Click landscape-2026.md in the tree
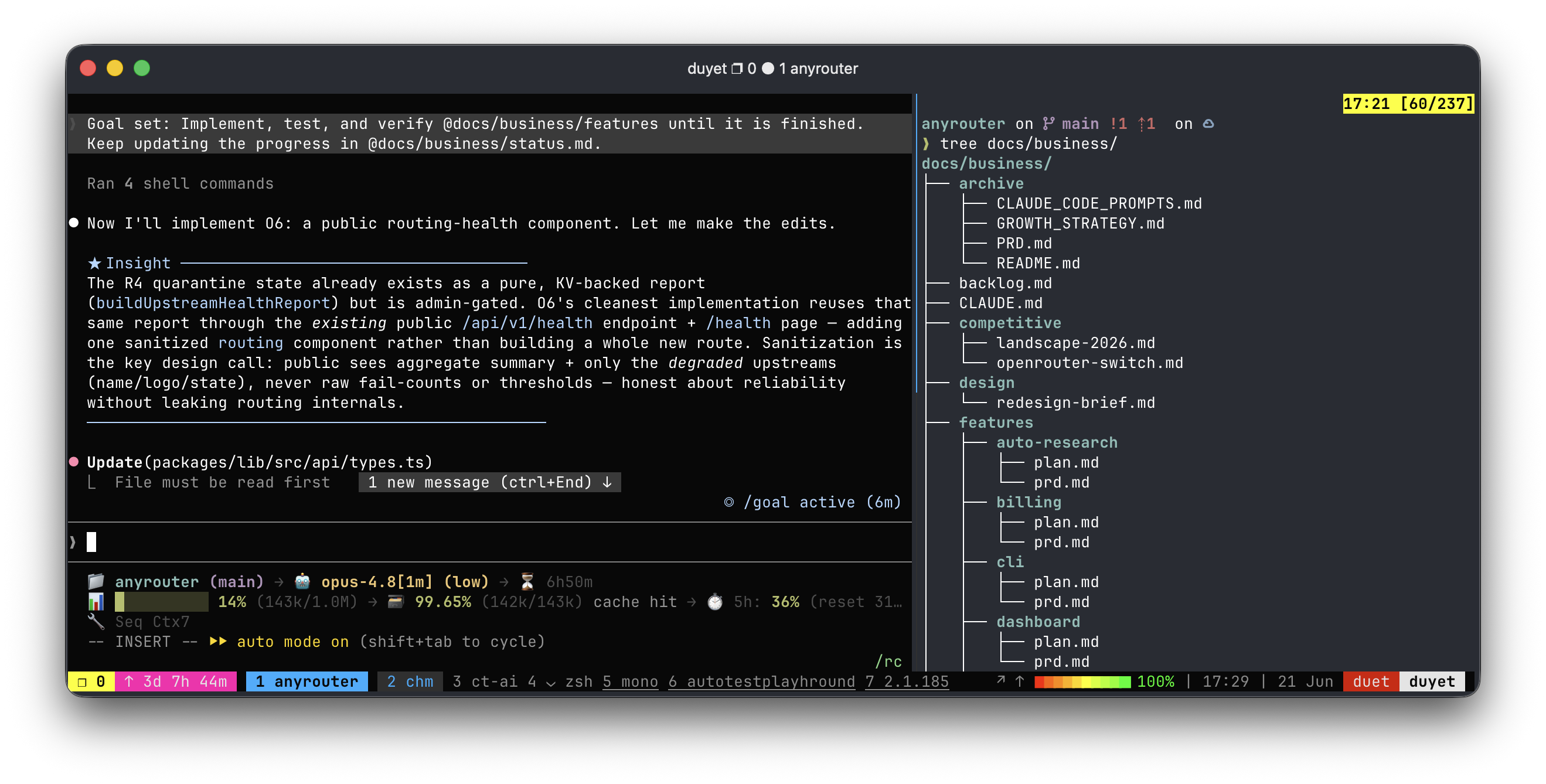The height and width of the screenshot is (784, 1546). point(1075,342)
